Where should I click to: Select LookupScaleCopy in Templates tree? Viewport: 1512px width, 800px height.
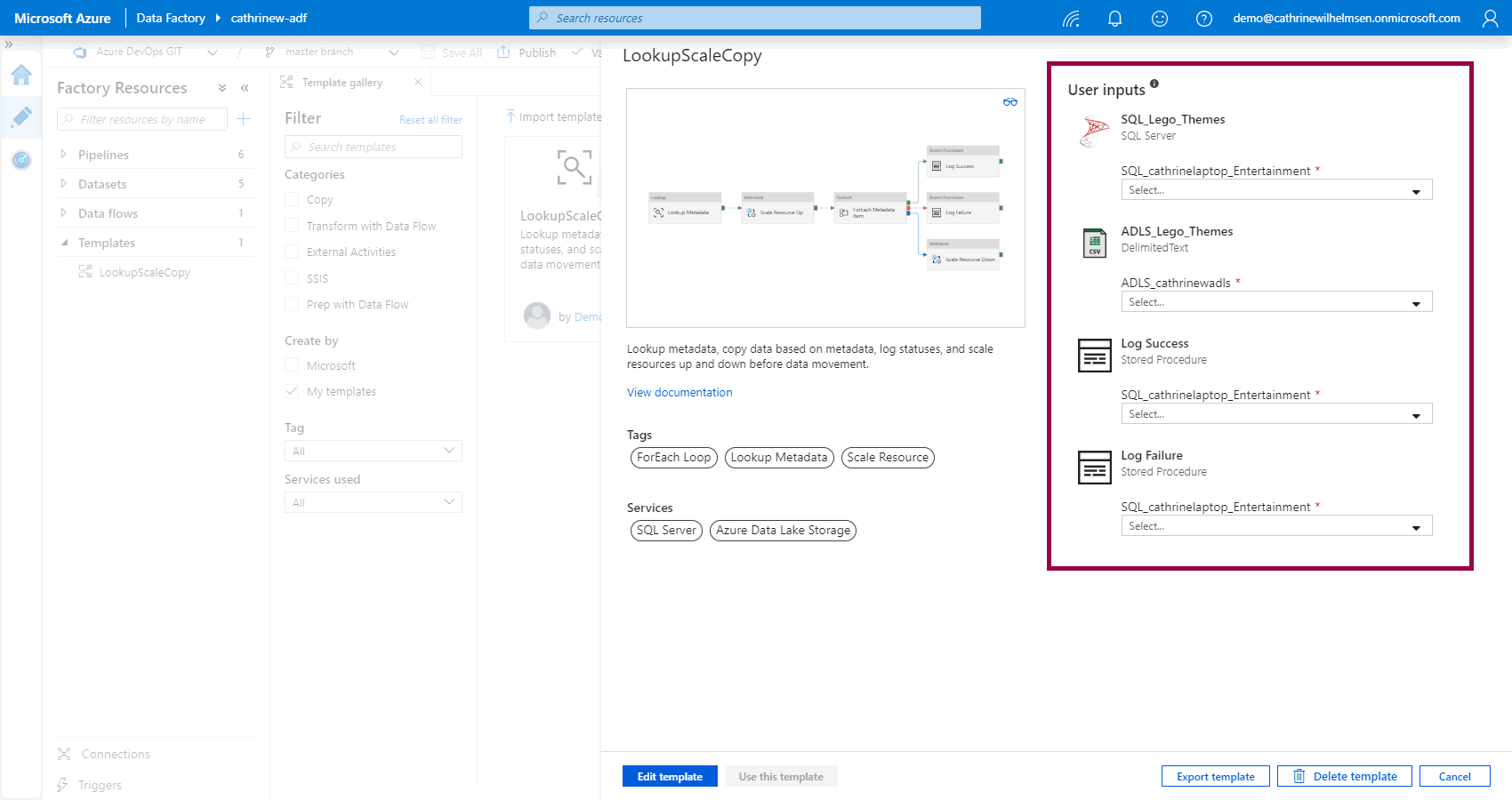(144, 272)
